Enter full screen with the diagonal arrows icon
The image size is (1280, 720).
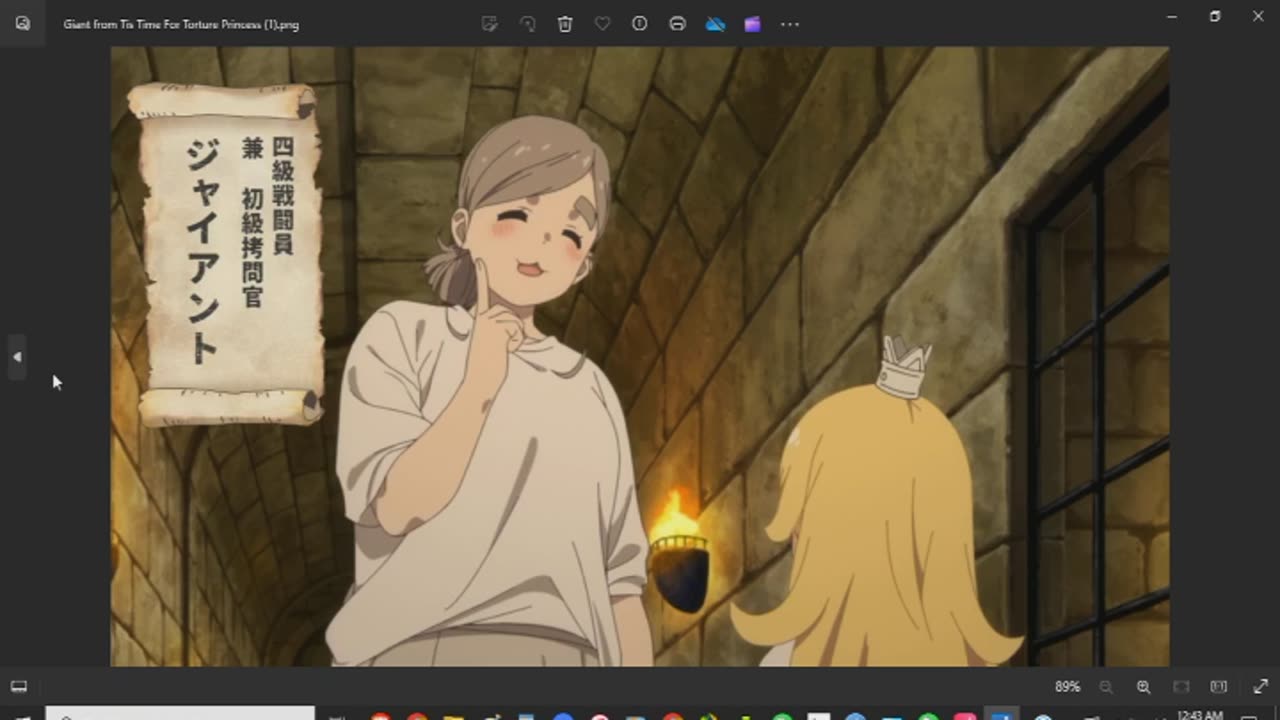point(1261,687)
